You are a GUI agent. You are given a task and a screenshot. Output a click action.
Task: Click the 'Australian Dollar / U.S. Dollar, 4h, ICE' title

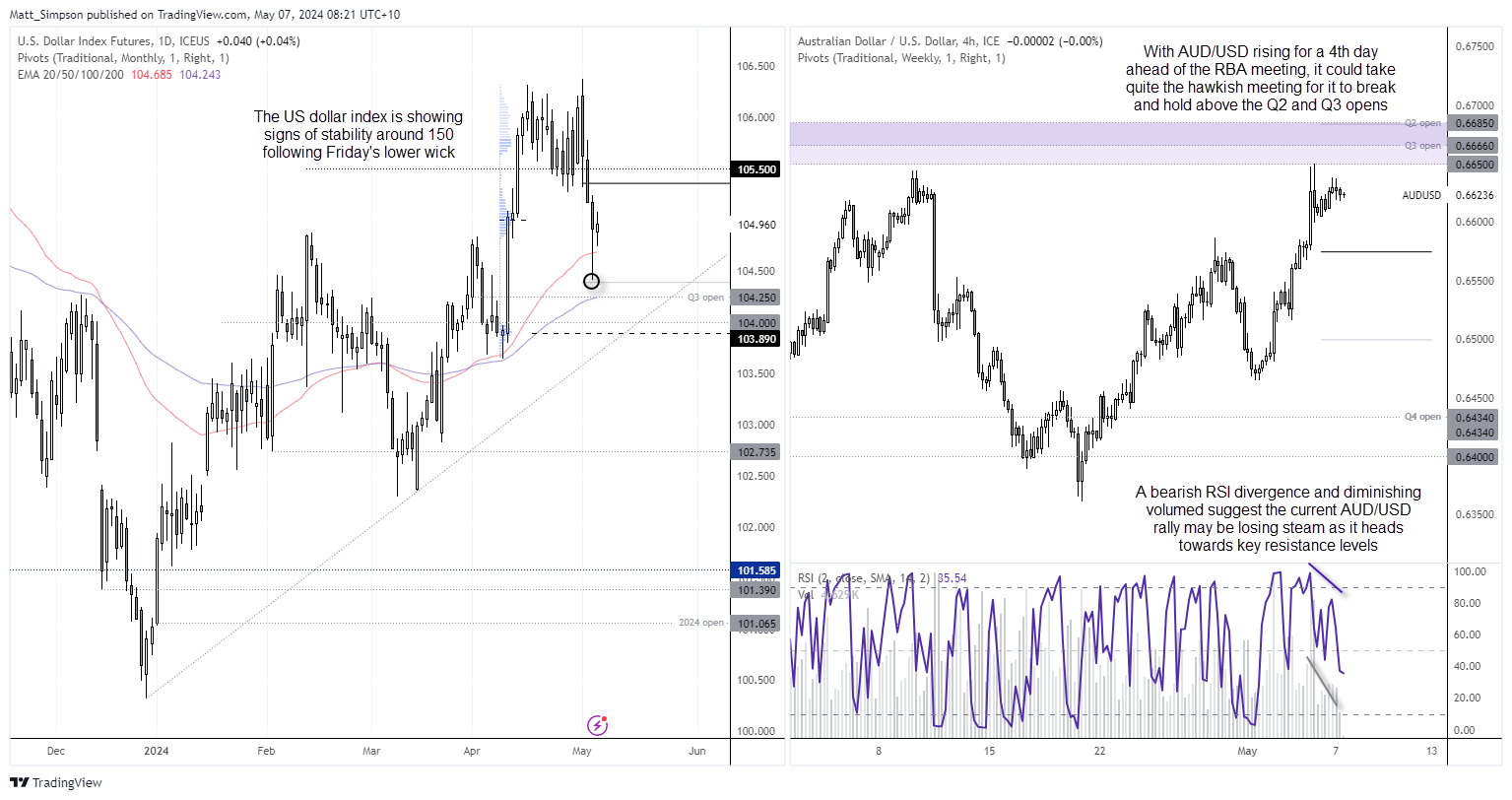[898, 41]
